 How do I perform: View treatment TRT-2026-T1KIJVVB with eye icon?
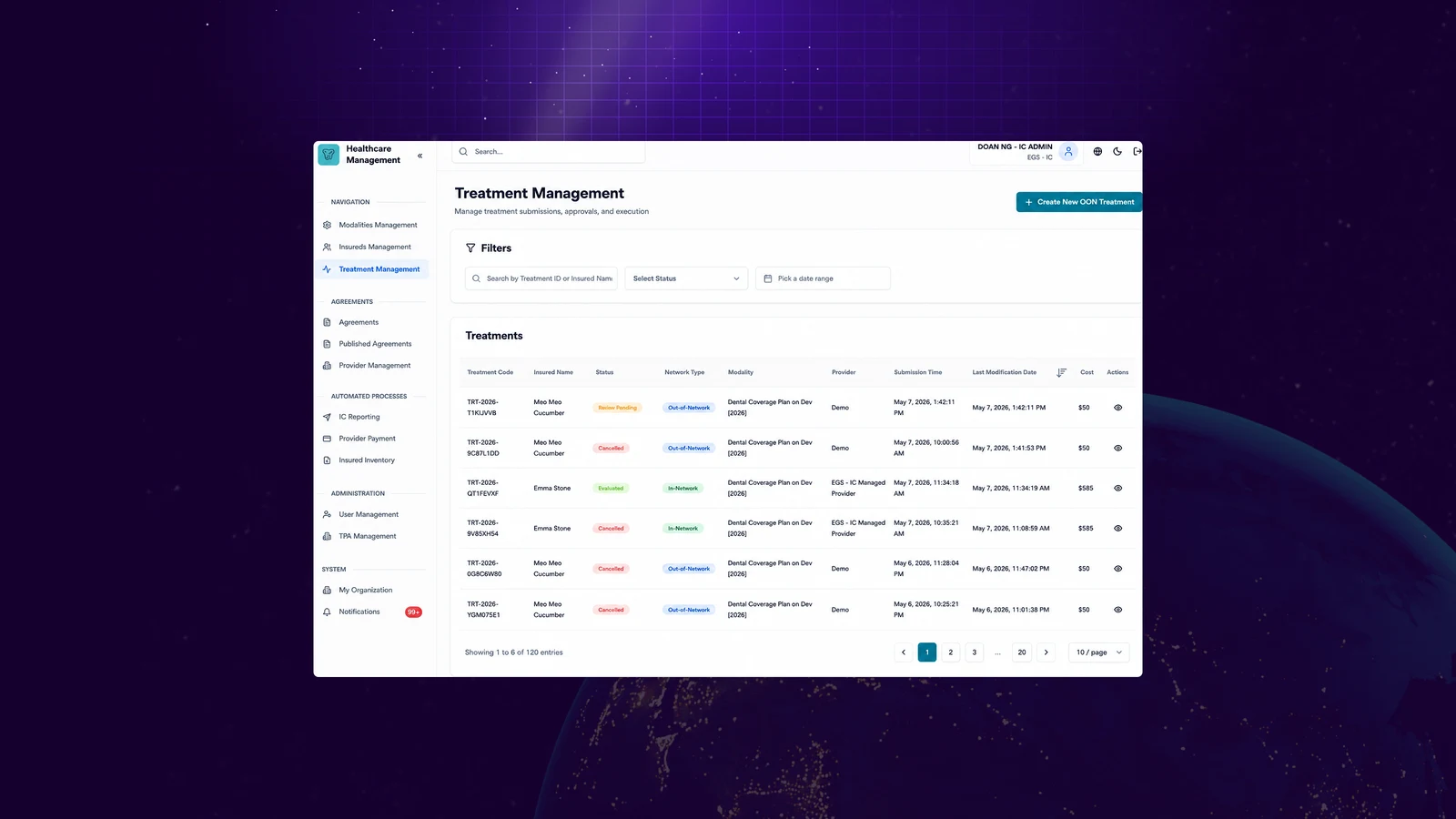point(1117,408)
